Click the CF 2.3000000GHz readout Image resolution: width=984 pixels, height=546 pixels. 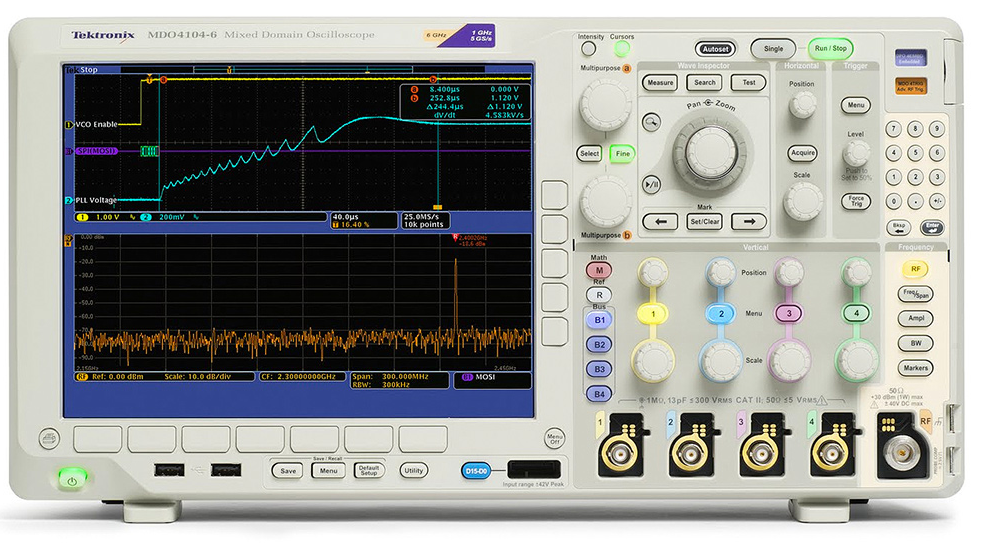coord(302,377)
